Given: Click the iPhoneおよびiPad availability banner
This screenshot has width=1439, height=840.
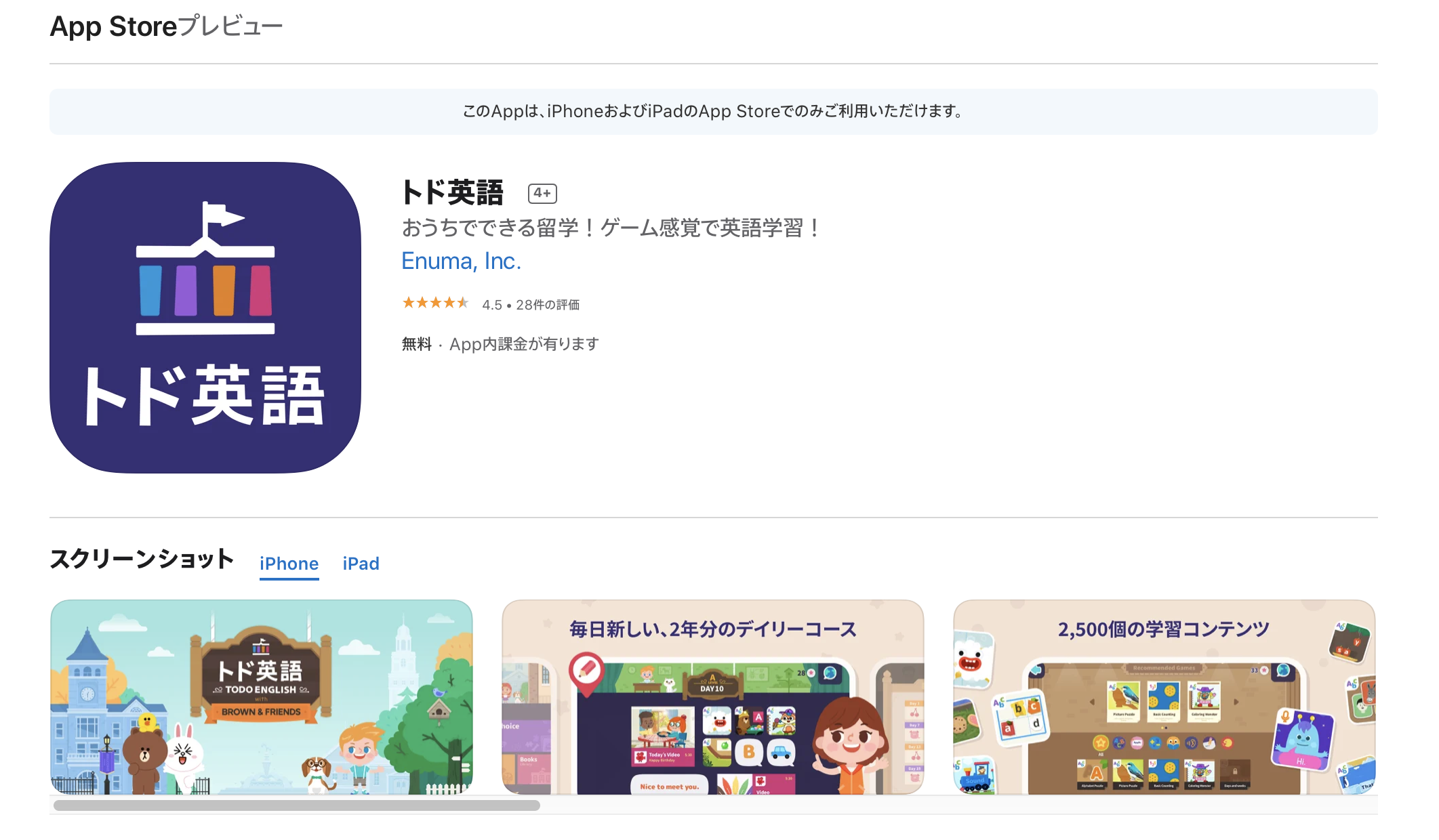Looking at the screenshot, I should [713, 112].
